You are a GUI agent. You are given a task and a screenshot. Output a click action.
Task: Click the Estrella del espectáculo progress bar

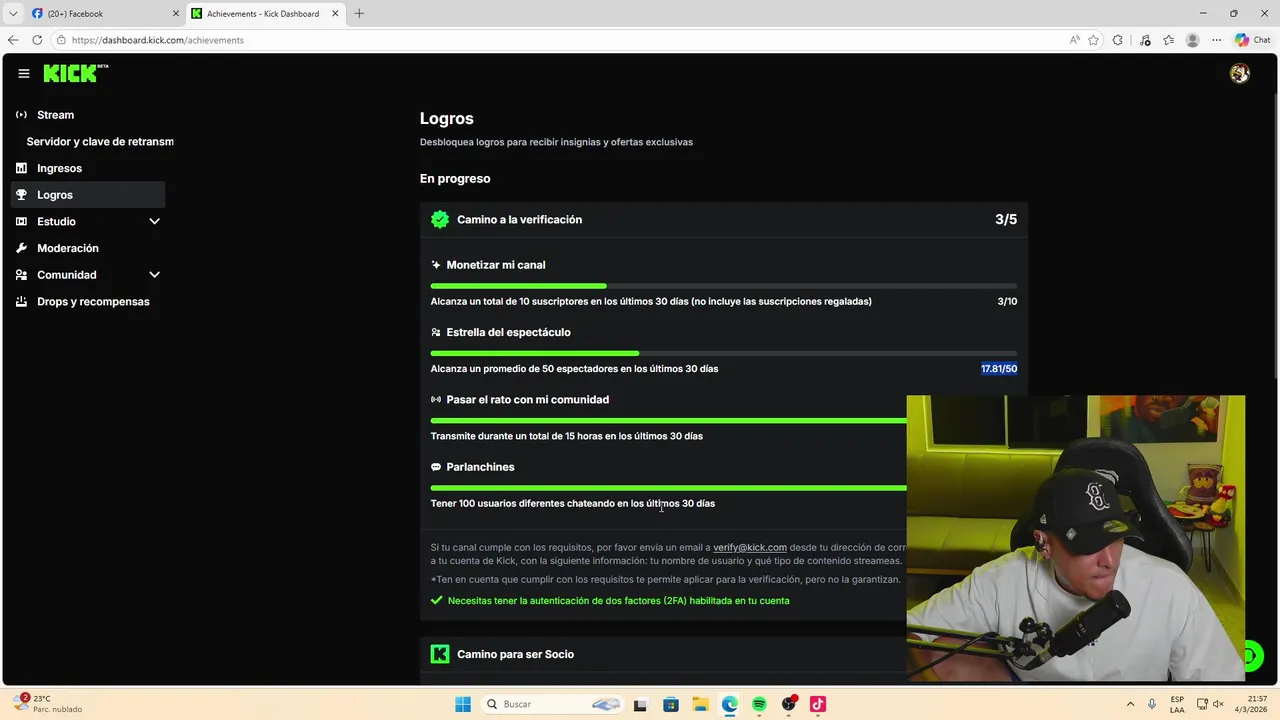(724, 353)
